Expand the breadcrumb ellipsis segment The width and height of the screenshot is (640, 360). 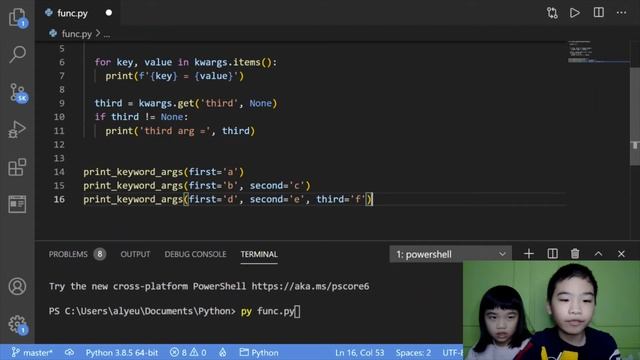[107, 35]
